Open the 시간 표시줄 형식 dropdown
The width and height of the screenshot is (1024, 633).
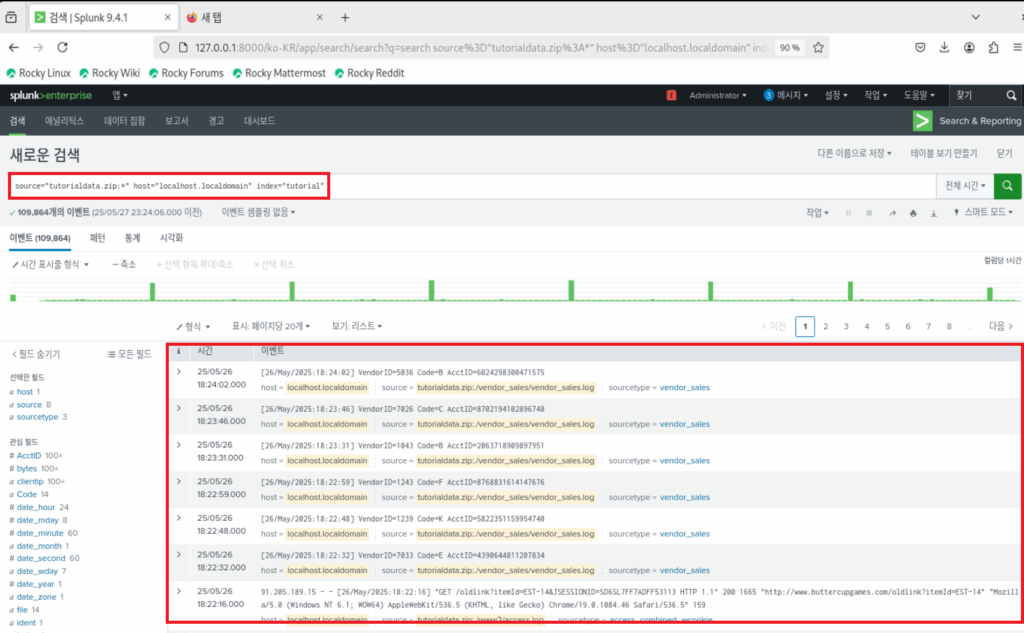click(50, 265)
